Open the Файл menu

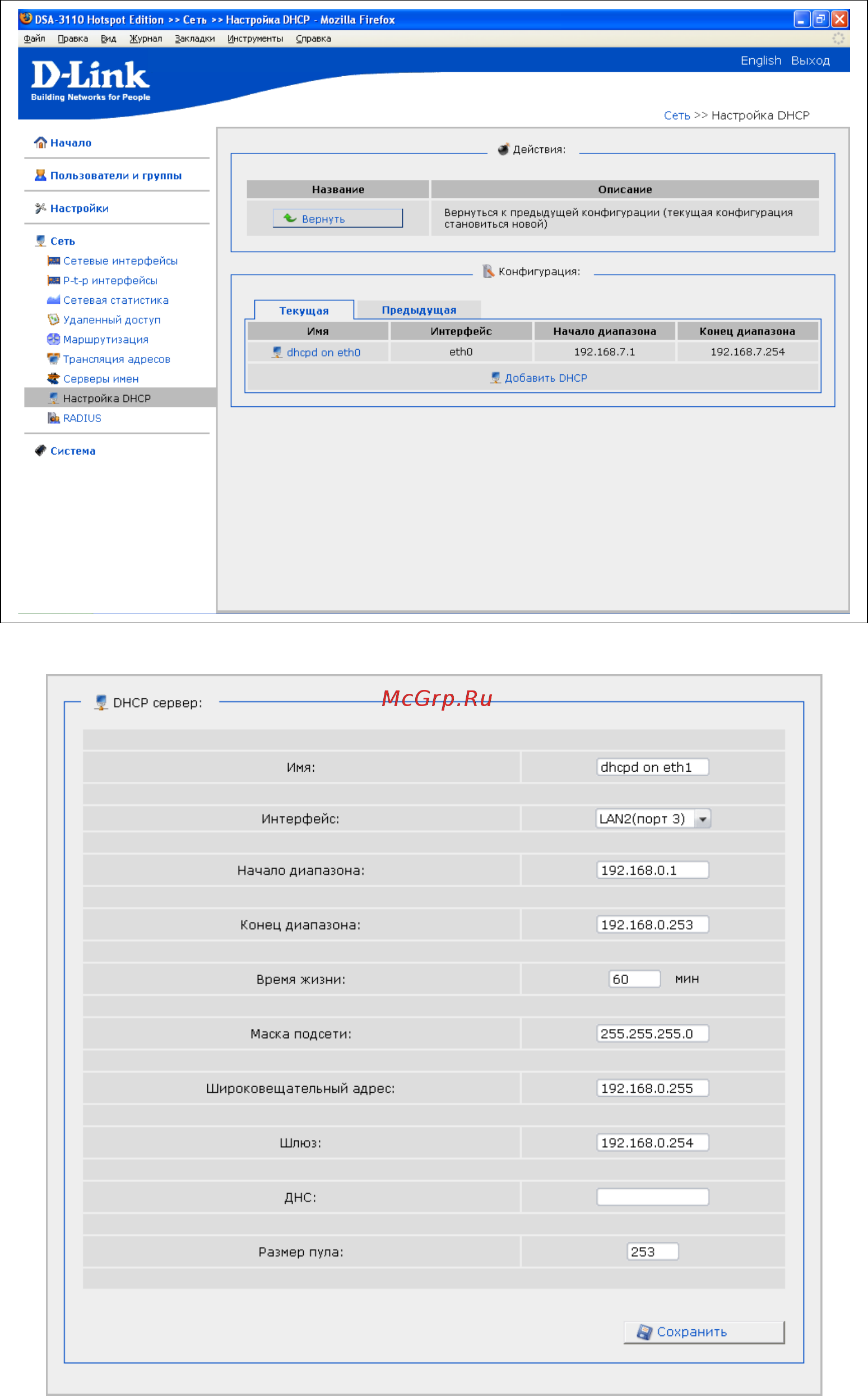coord(34,39)
